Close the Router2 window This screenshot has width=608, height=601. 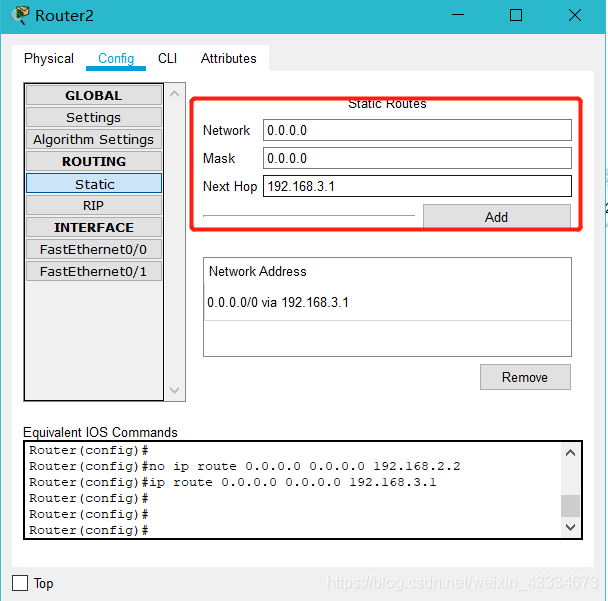tap(575, 15)
